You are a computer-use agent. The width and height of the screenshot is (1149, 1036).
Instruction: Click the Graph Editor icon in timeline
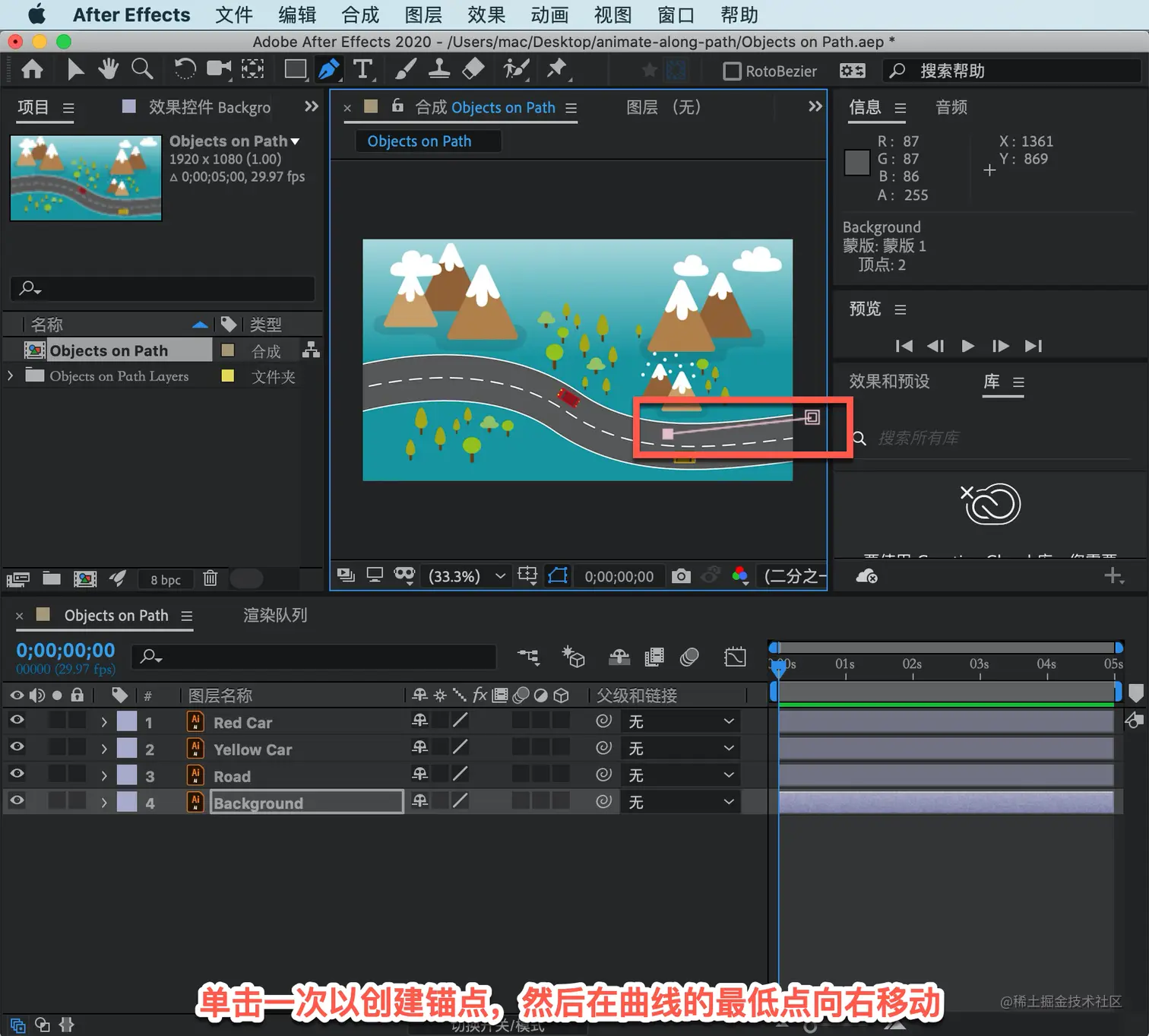point(736,657)
